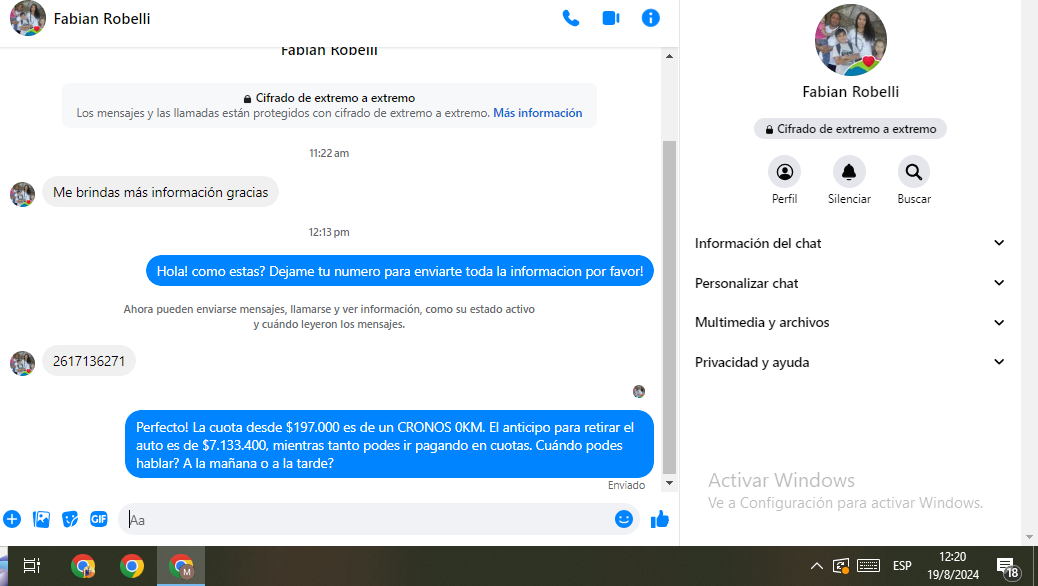Expand the Personalizar chat section
This screenshot has height=586, width=1038.
(848, 283)
